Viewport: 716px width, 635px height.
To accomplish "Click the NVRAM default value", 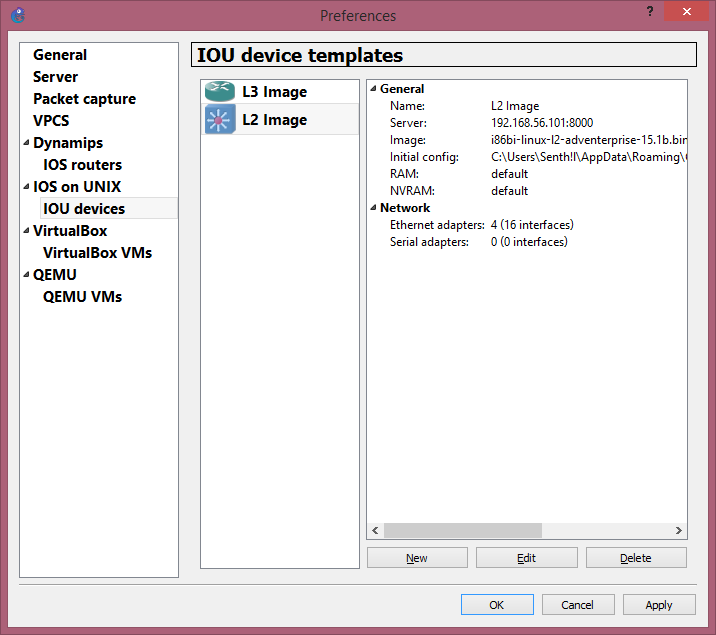I will point(509,191).
